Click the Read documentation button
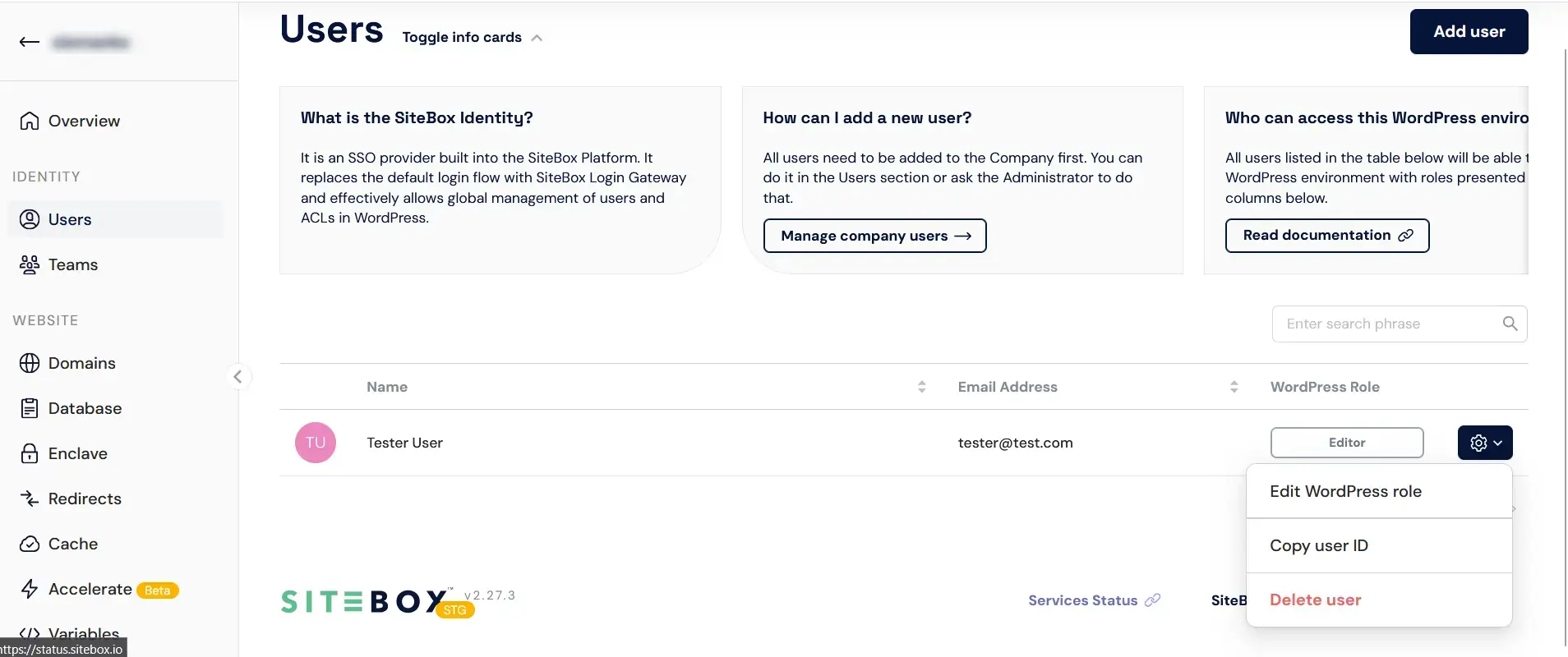1568x657 pixels. pos(1327,236)
